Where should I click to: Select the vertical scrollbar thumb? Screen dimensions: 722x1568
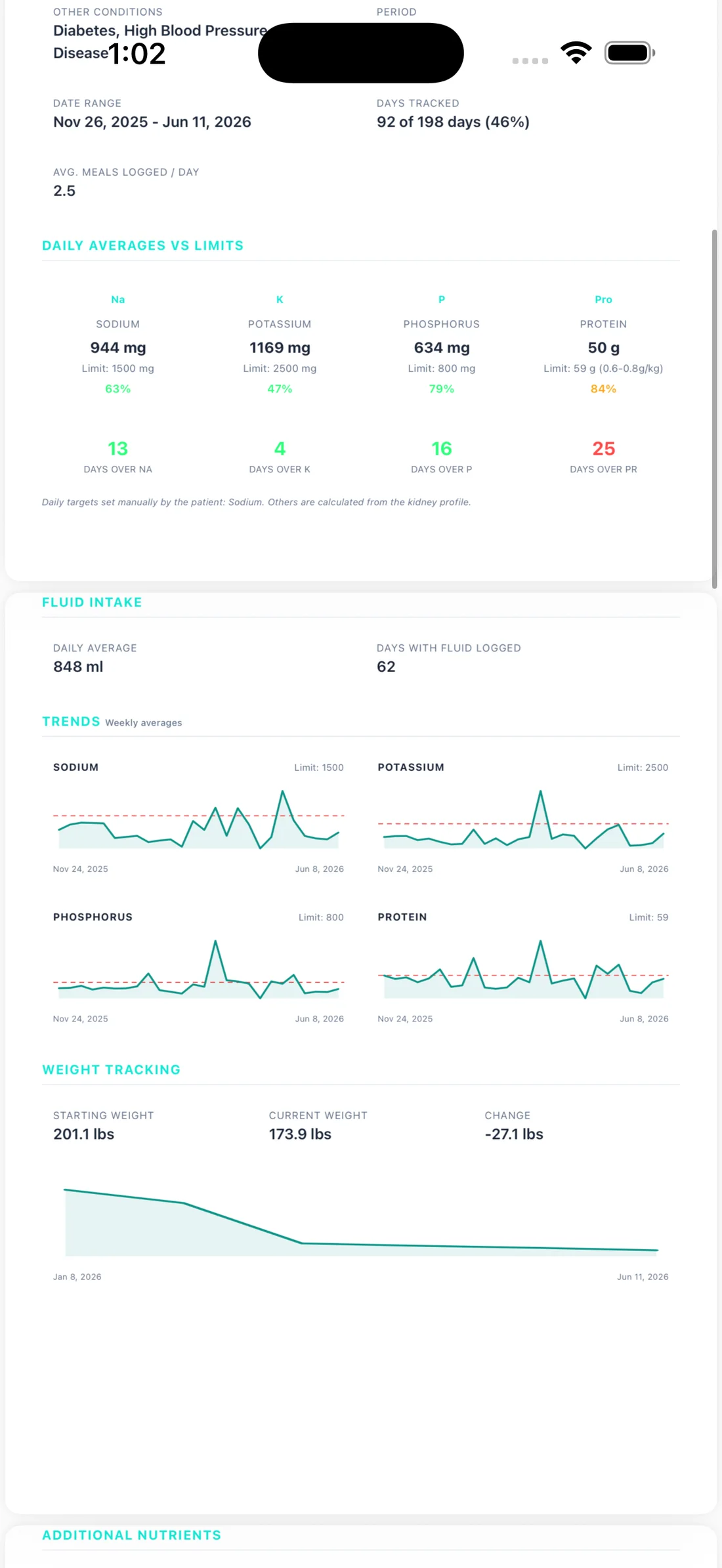(x=714, y=409)
